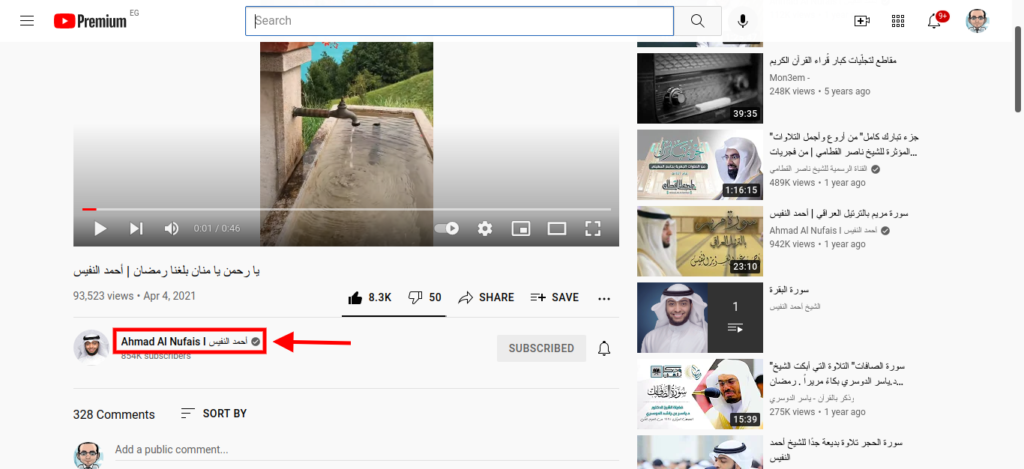Open video settings gear menu
1024x469 pixels.
click(485, 229)
